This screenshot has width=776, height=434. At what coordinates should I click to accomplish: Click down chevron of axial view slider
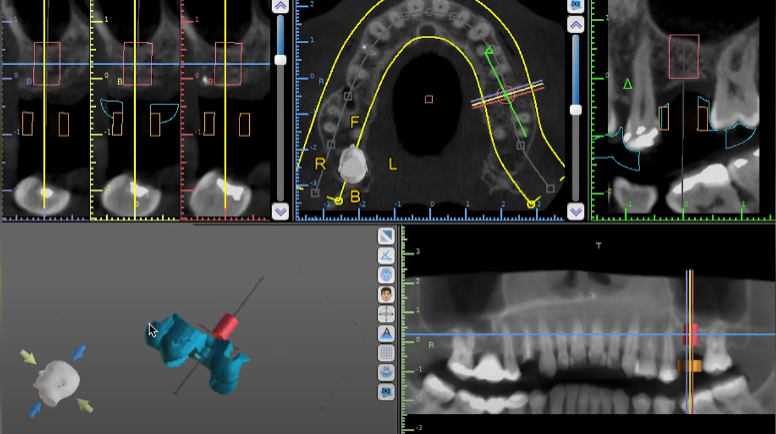(x=575, y=211)
